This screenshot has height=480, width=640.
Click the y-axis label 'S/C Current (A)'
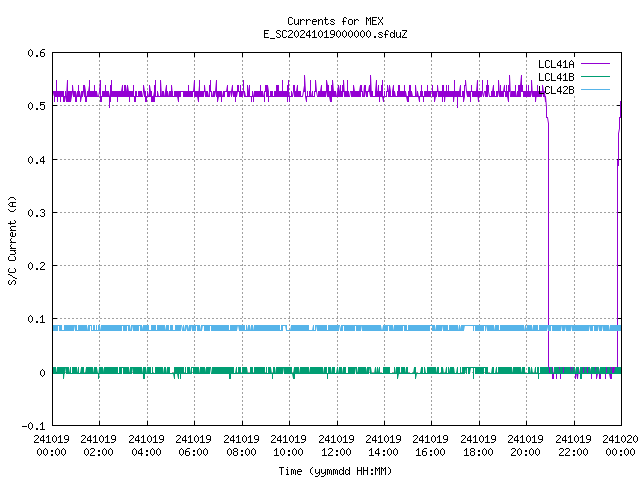point(13,240)
